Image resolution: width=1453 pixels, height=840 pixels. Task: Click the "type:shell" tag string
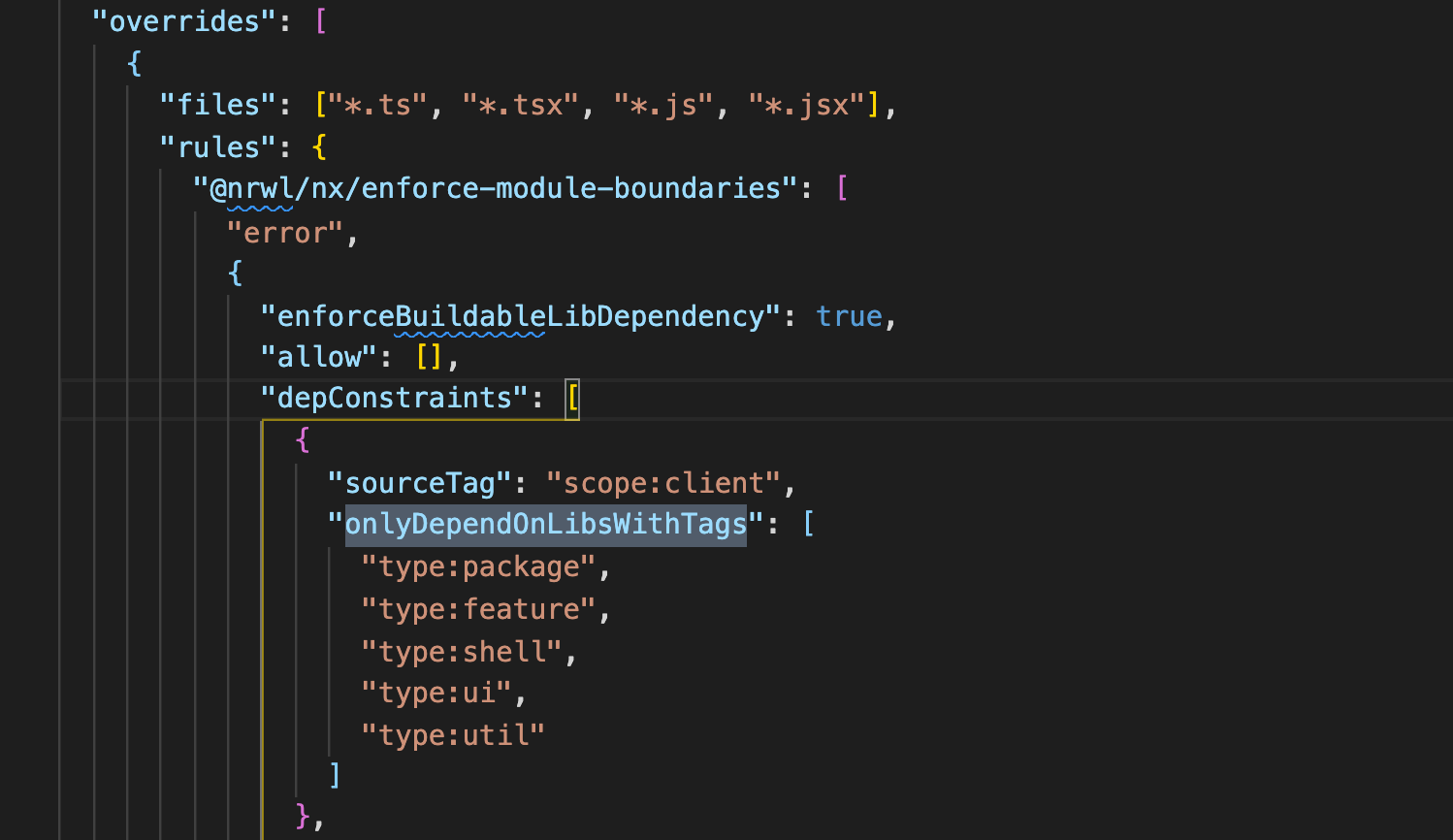[x=465, y=651]
